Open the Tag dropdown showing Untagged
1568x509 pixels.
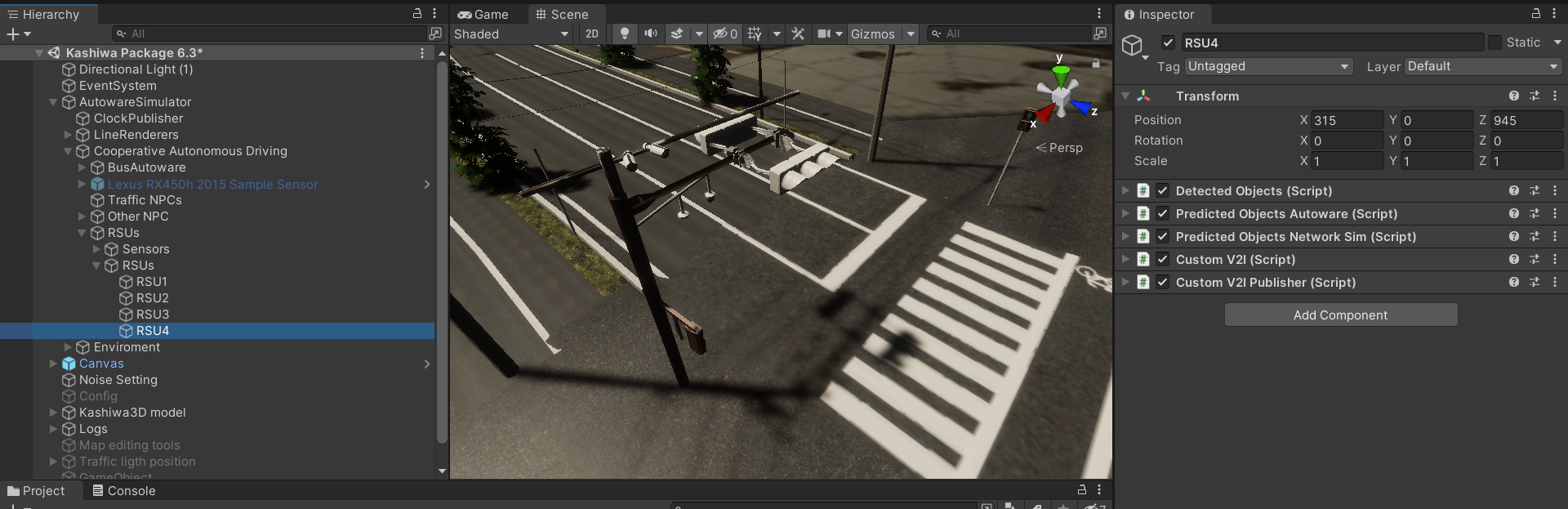[x=1269, y=66]
